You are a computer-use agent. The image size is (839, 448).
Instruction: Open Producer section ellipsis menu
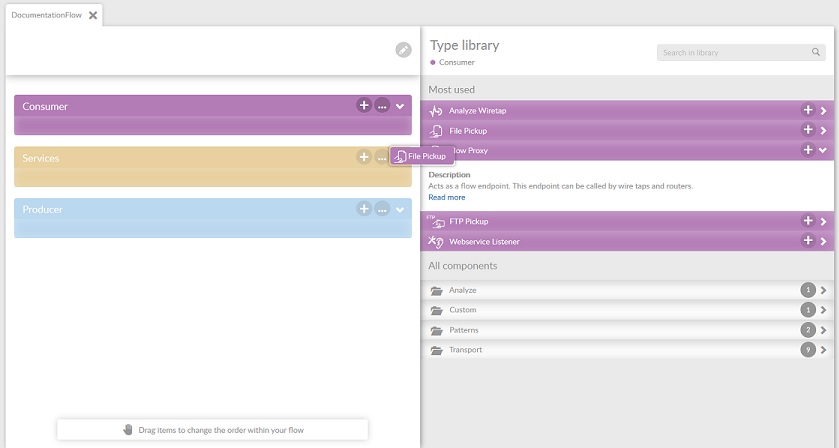pyautogui.click(x=382, y=209)
